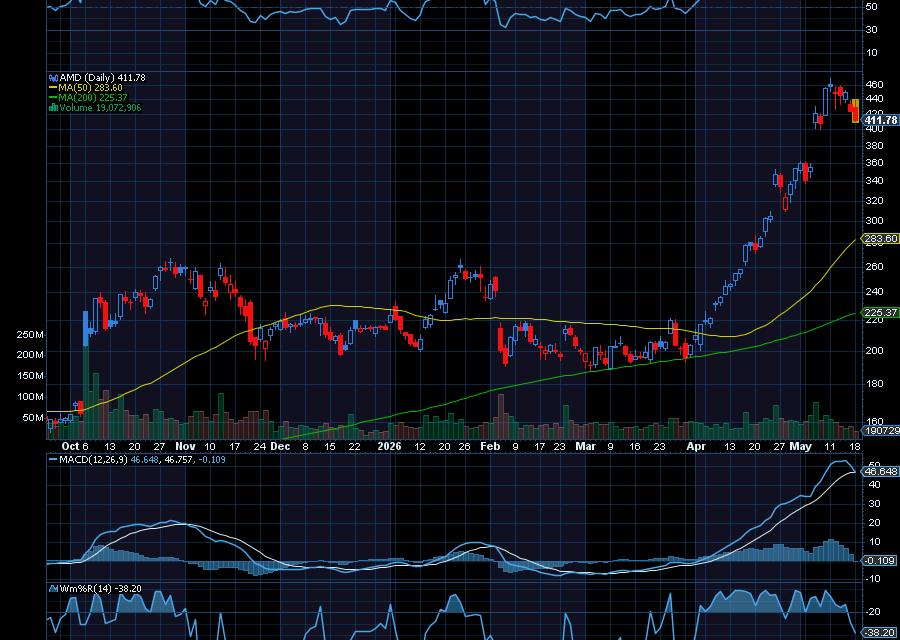Click the -10 label on the MACD axis
The width and height of the screenshot is (900, 640).
click(872, 579)
